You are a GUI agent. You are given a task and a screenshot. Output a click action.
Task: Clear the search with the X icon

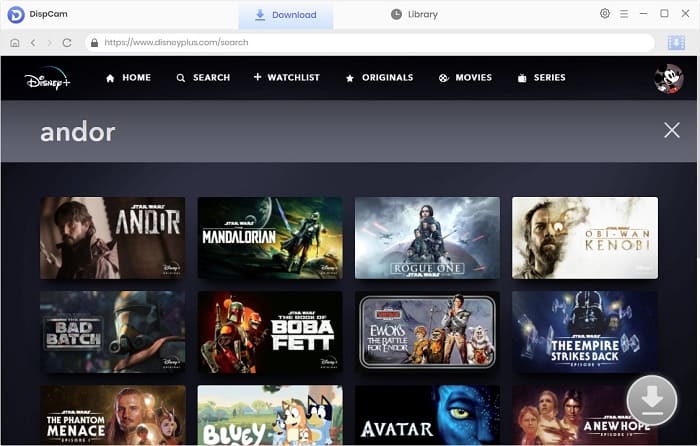(671, 130)
